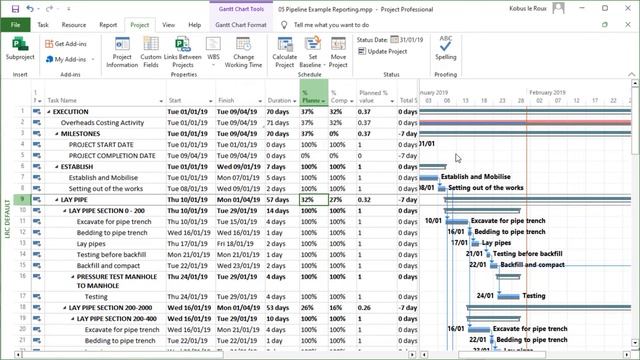This screenshot has width=640, height=360.
Task: Open Start column filter dropdown
Action: (211, 101)
